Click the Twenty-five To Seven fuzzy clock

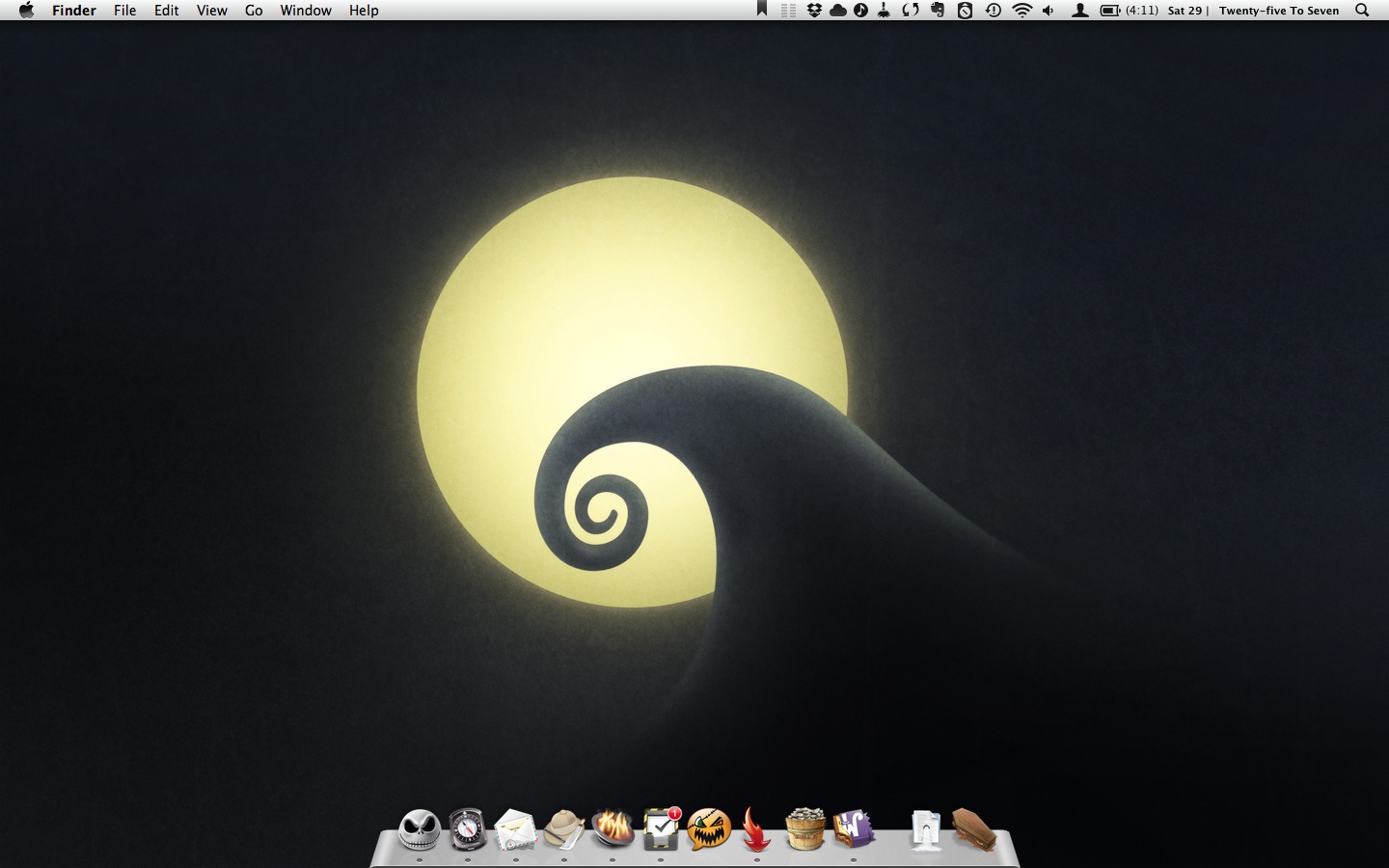pos(1279,11)
